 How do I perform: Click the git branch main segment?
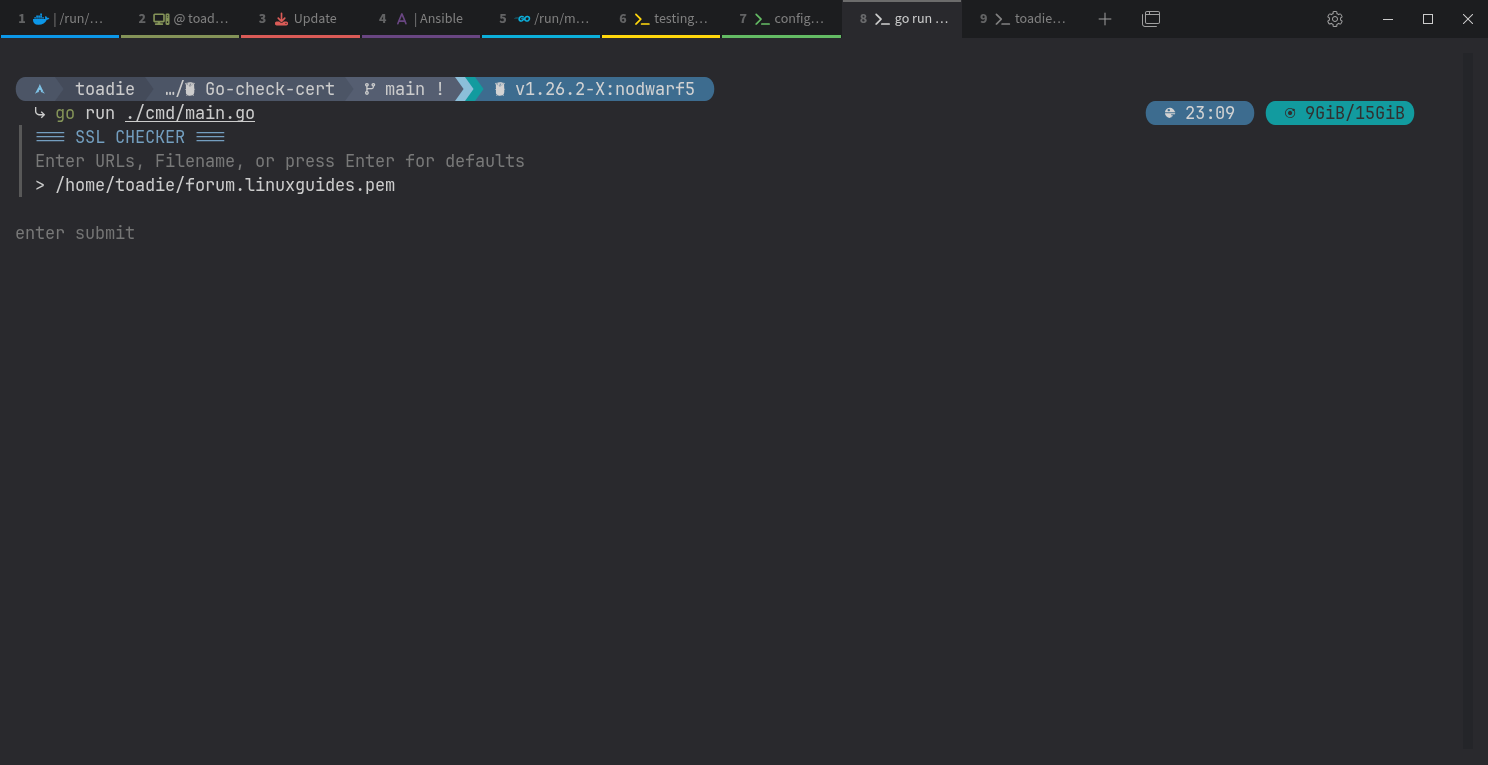tap(403, 89)
